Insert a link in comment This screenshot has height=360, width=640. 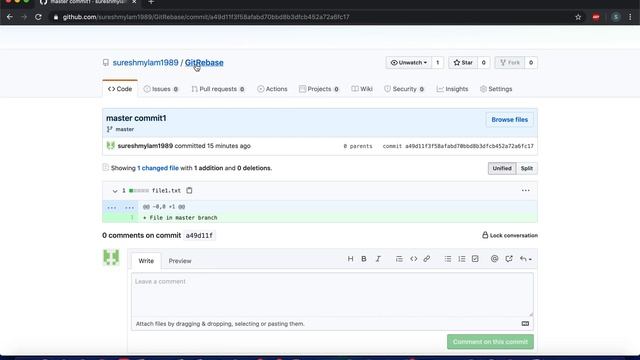tap(427, 259)
